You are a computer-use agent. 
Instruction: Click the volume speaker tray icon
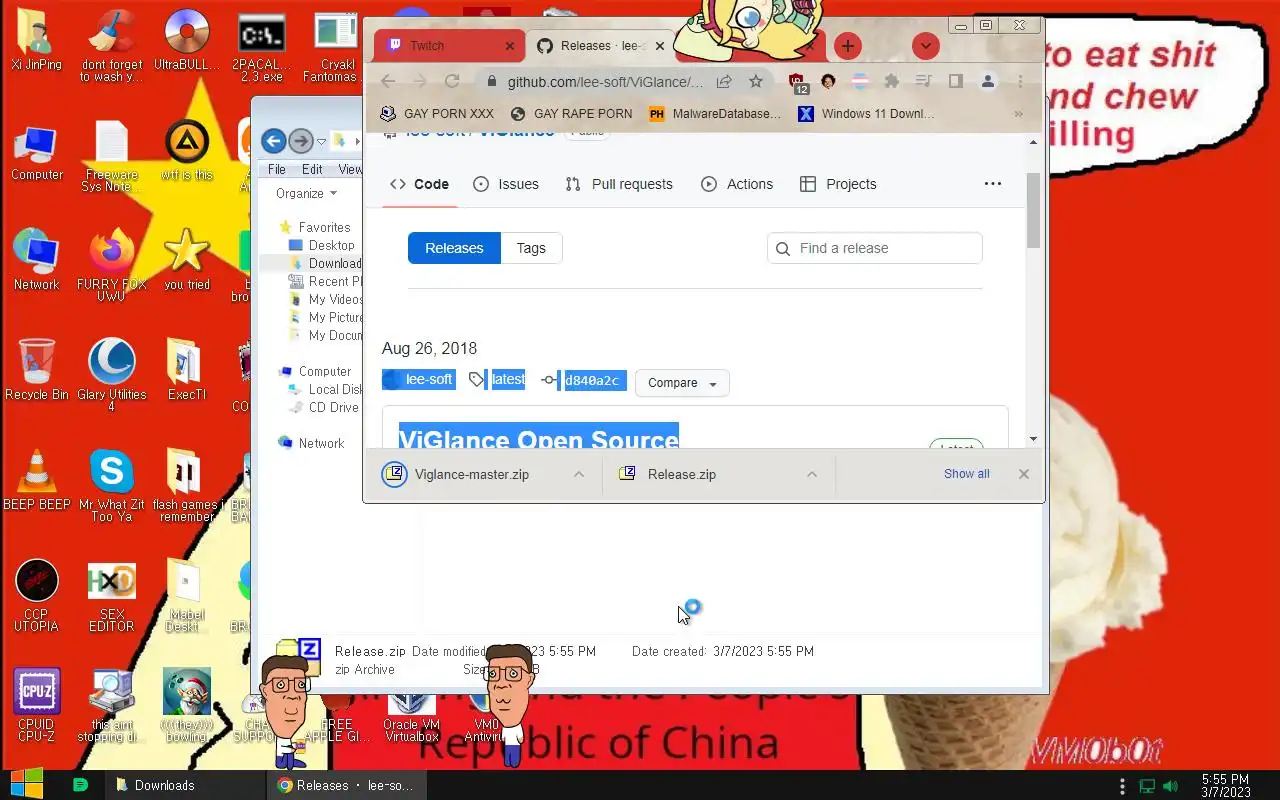[1171, 786]
